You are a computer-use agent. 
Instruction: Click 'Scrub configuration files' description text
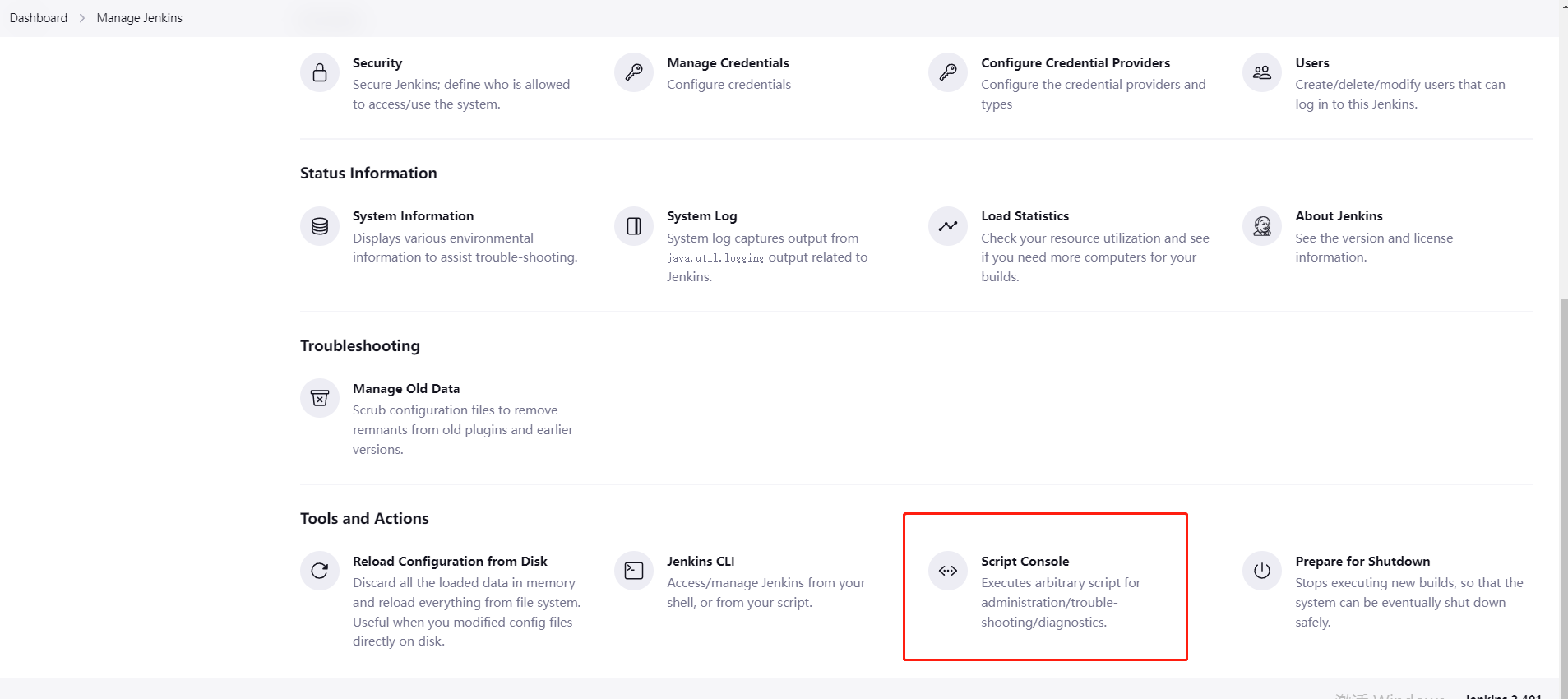(x=463, y=430)
